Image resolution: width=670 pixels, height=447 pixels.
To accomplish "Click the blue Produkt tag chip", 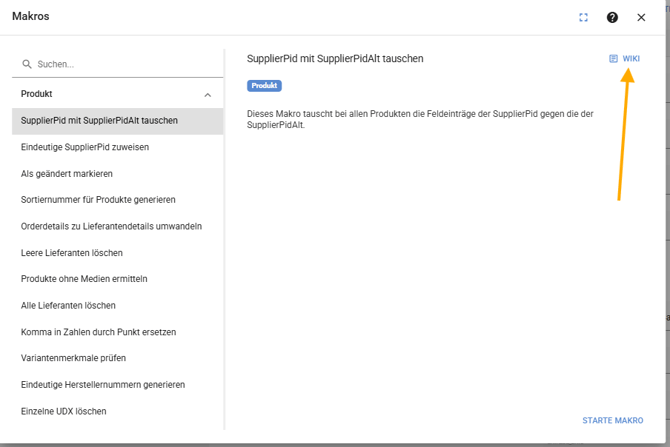I will point(264,86).
